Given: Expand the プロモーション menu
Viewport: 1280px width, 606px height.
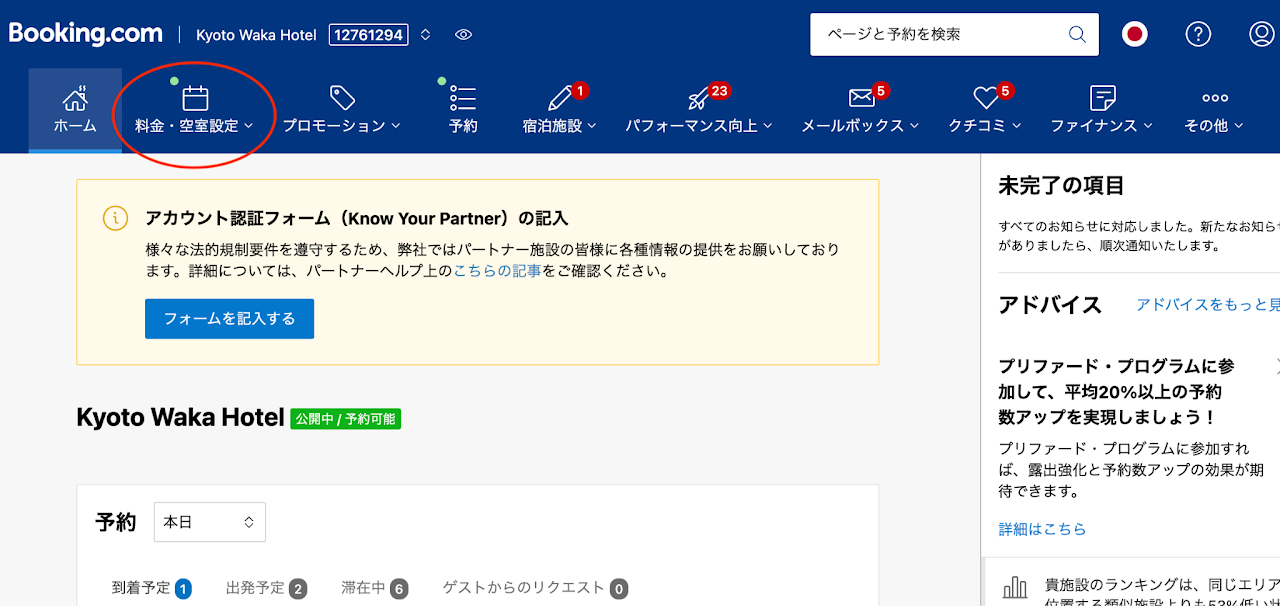Looking at the screenshot, I should coord(341,110).
